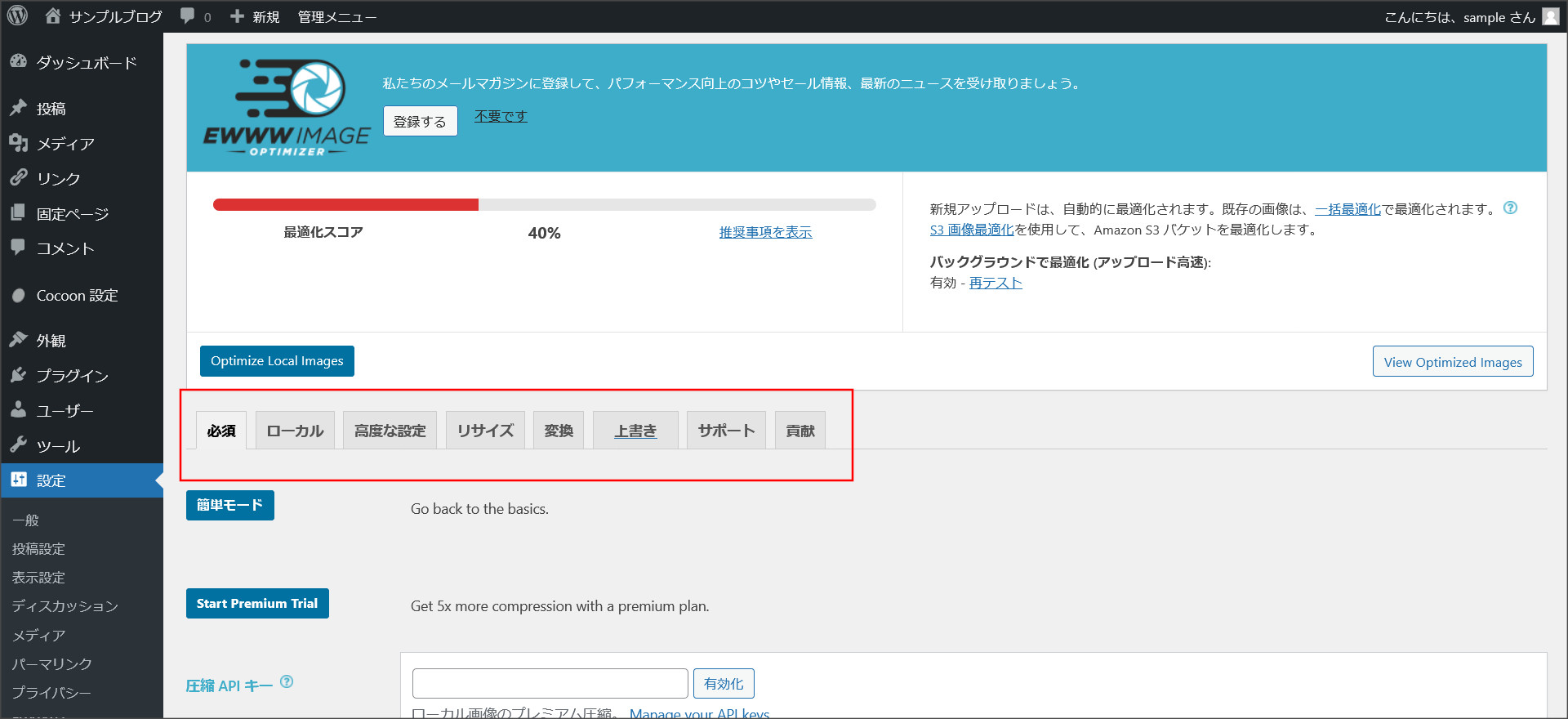Screen dimensions: 1568x719
Task: Click the compression API key input field
Action: [550, 683]
